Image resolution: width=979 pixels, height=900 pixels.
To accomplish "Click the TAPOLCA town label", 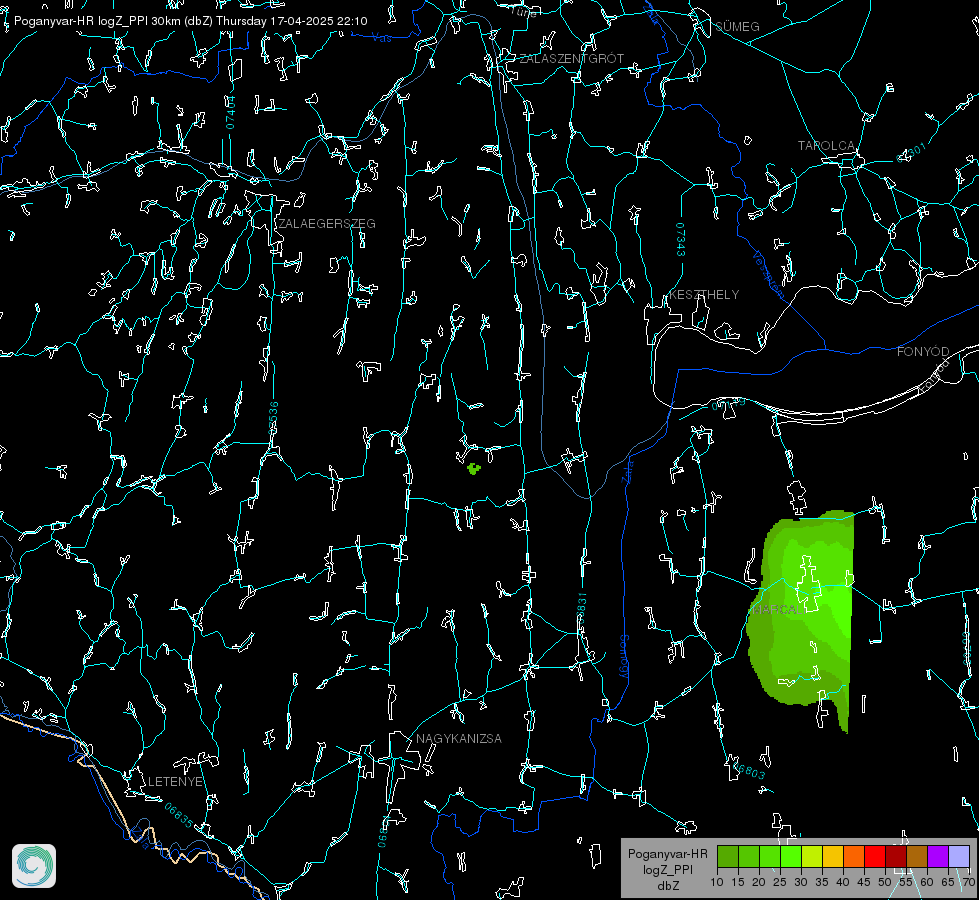I will pos(826,146).
